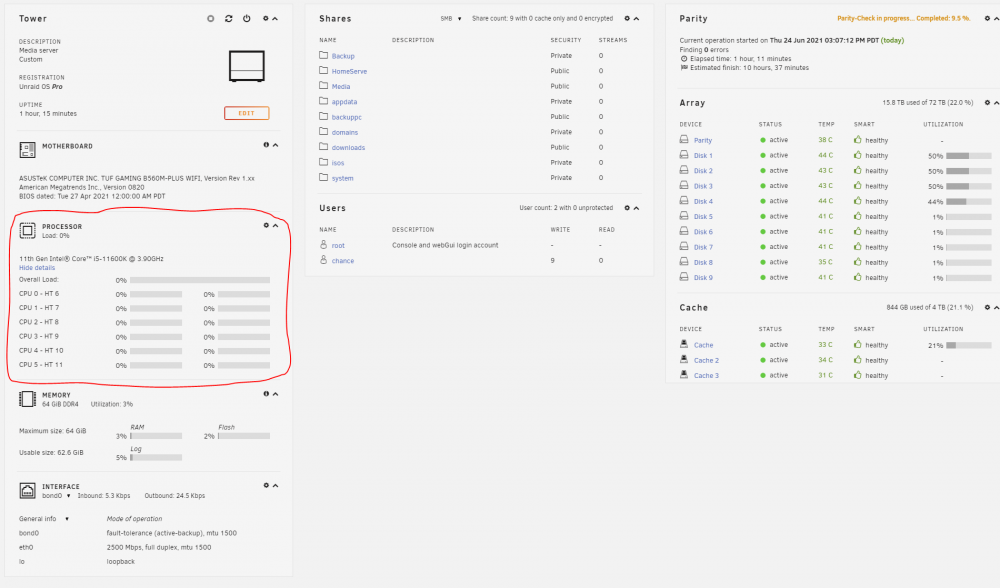Image resolution: width=1000 pixels, height=588 pixels.
Task: Open the Parity device link
Action: tap(703, 140)
